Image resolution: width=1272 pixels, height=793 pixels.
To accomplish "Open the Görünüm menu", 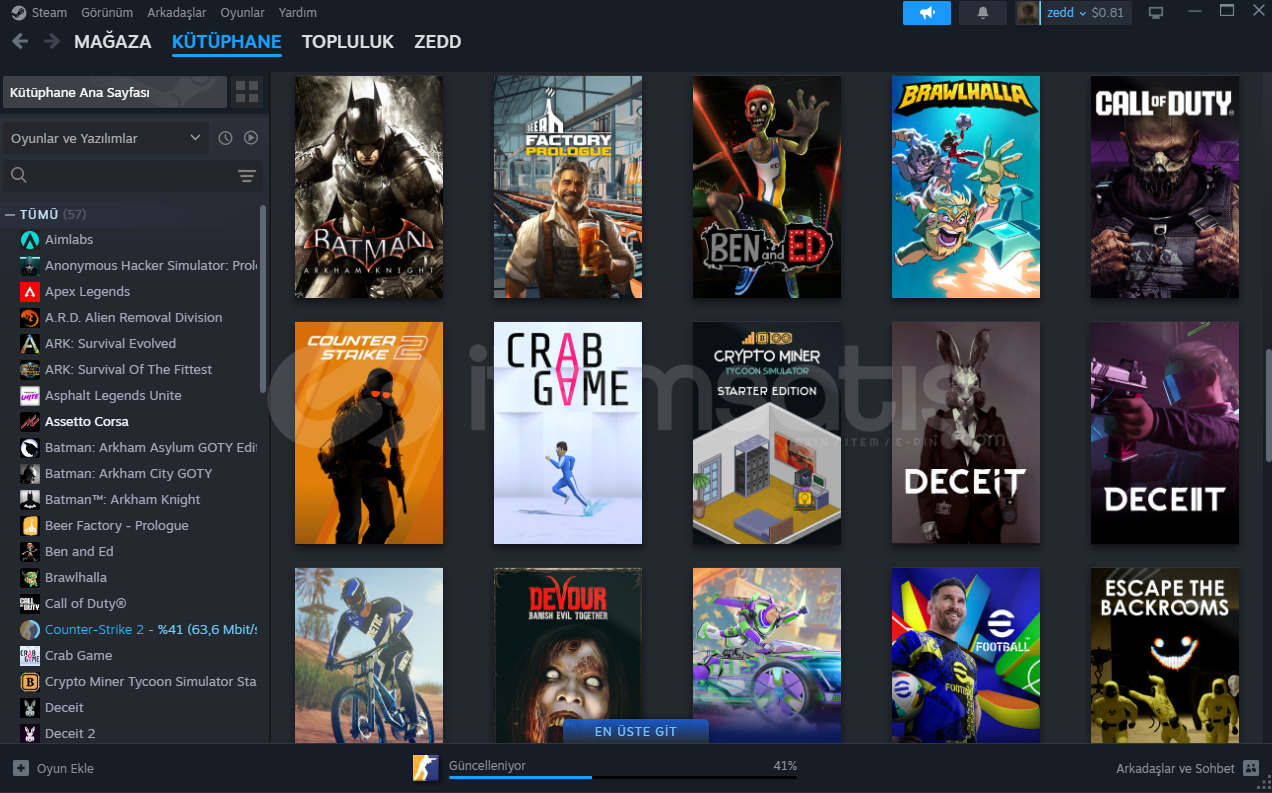I will click(105, 13).
